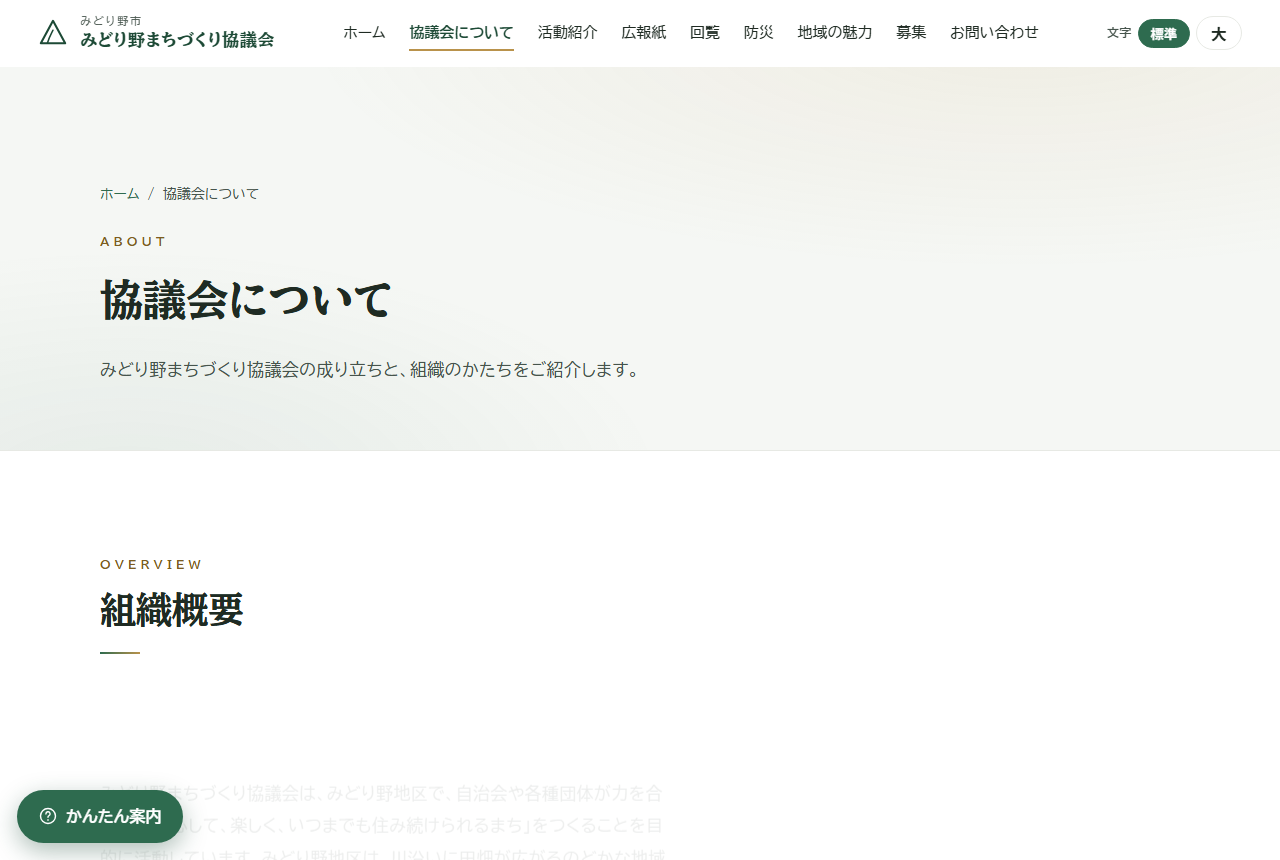The height and width of the screenshot is (860, 1280).
Task: Open the 回覧 navigation item
Action: [705, 32]
